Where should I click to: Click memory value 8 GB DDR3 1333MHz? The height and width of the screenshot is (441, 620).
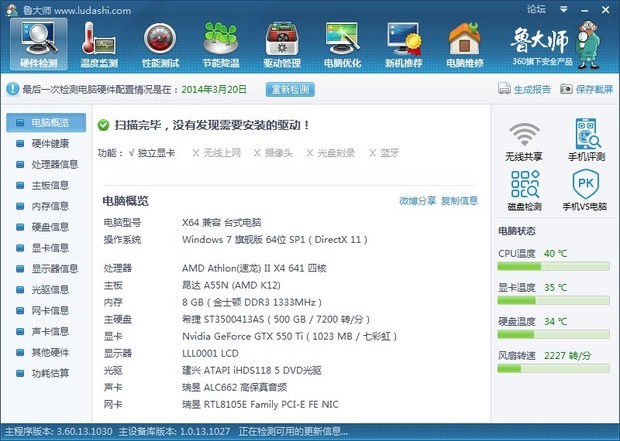point(252,302)
